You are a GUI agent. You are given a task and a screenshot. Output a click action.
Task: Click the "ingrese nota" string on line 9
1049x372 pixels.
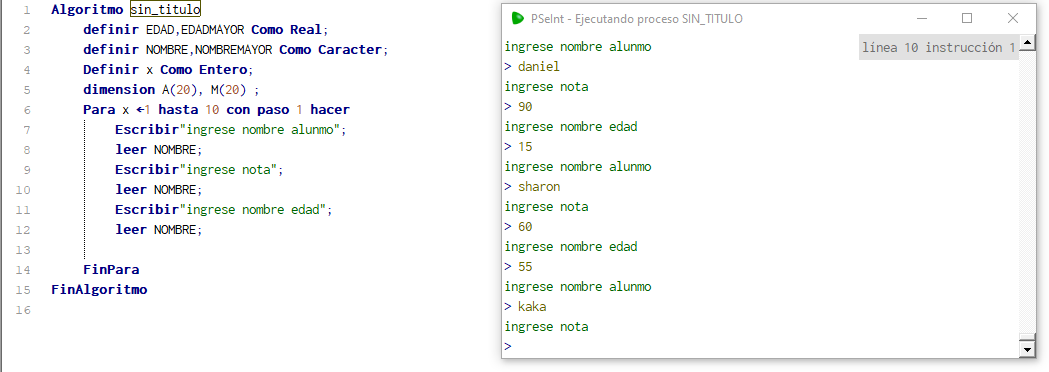231,170
